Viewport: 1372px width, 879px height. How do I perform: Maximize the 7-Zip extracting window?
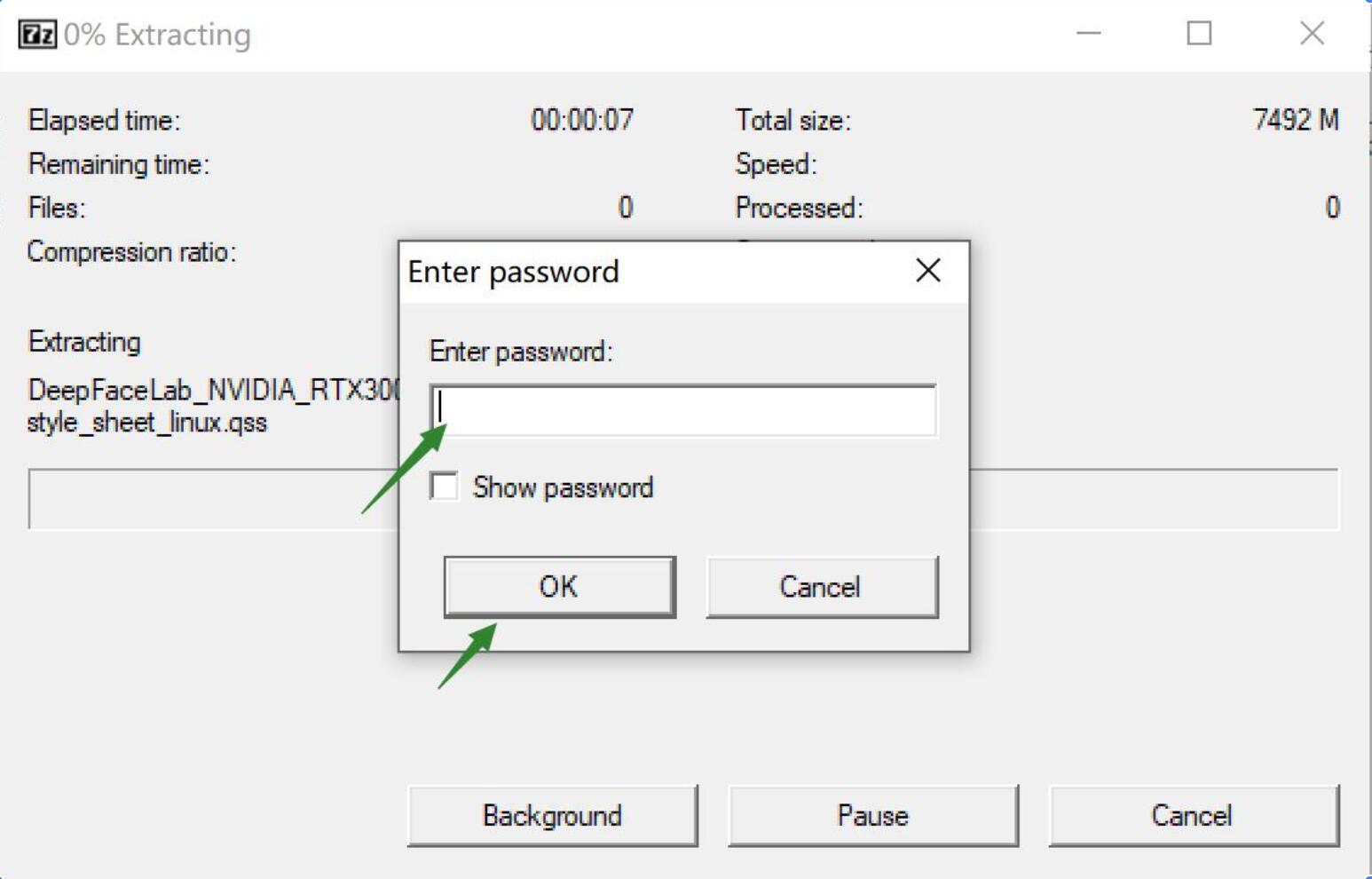pyautogui.click(x=1199, y=34)
